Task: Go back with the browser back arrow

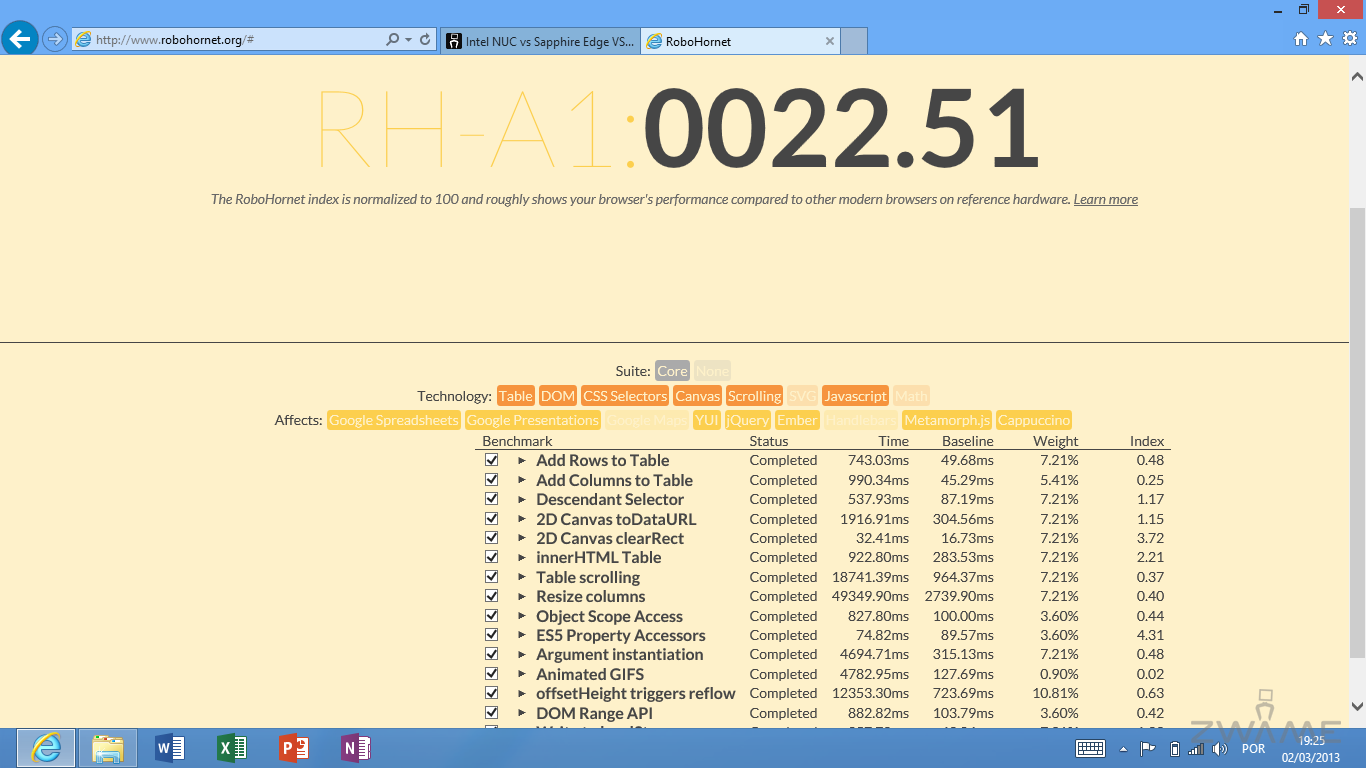Action: [20, 40]
